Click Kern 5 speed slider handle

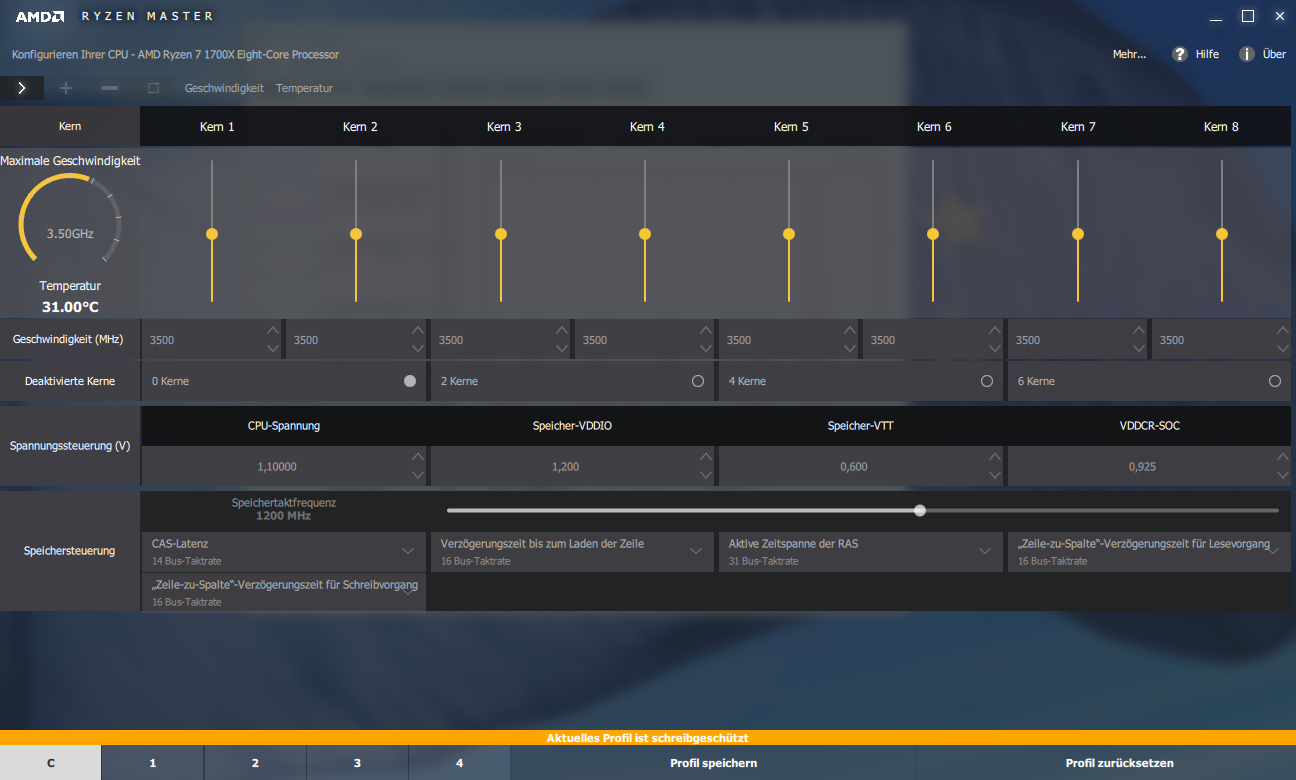[x=789, y=234]
